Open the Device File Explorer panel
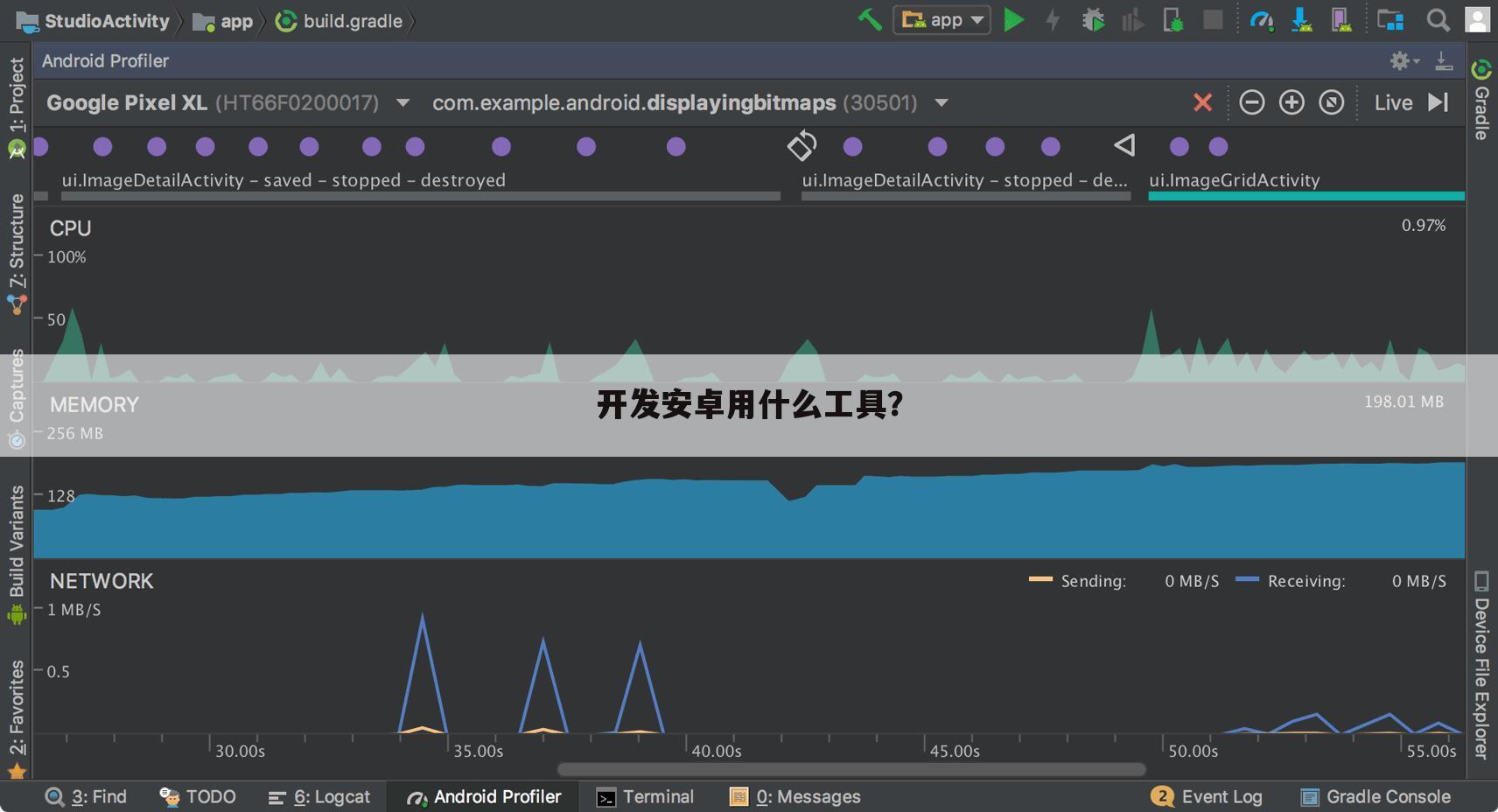 click(1481, 664)
